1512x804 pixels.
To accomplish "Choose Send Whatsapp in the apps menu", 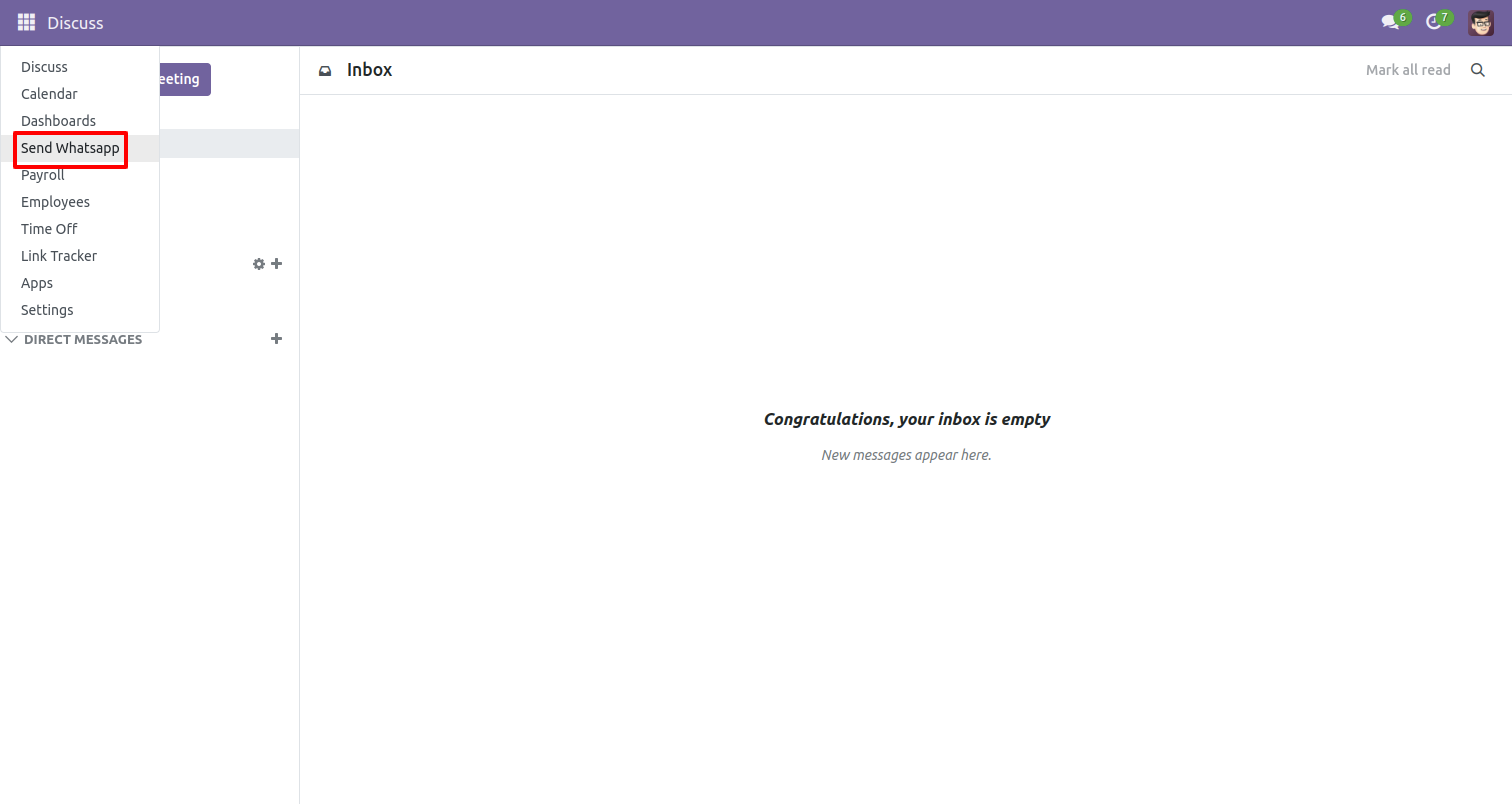I will coord(80,148).
